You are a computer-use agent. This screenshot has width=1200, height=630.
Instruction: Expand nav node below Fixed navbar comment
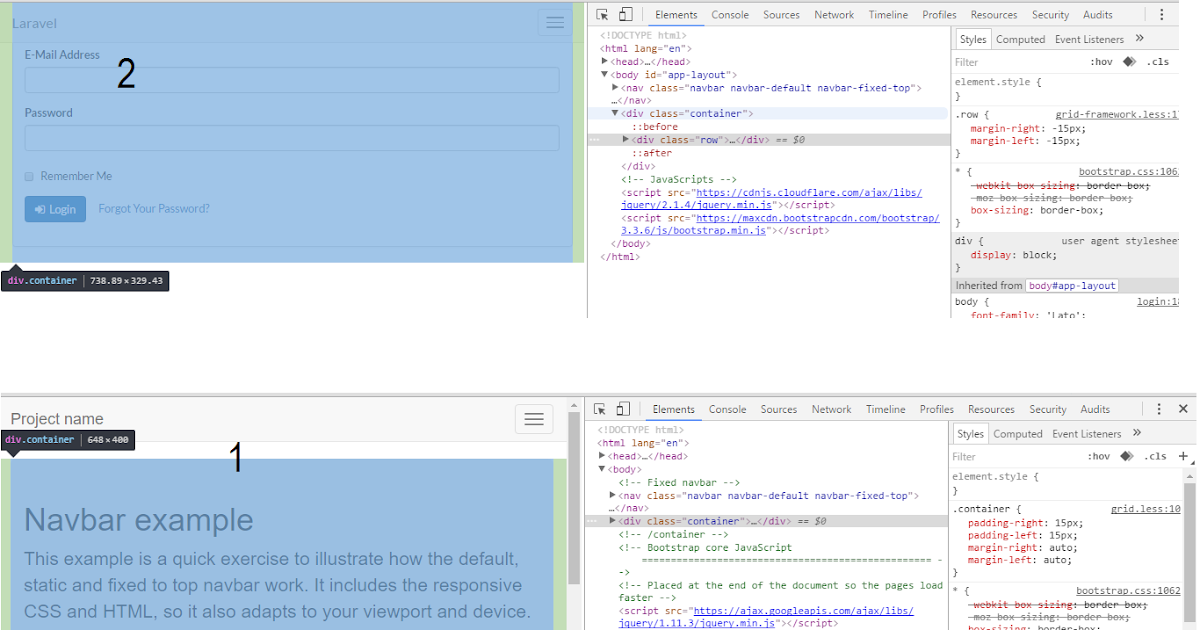coord(613,495)
